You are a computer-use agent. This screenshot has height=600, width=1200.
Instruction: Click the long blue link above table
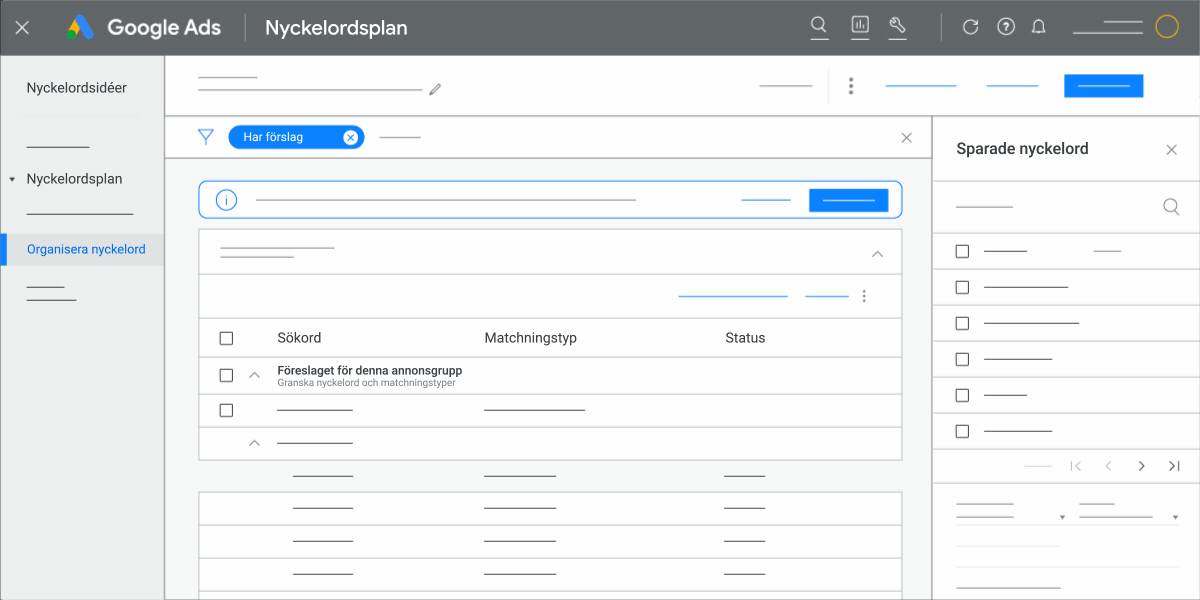pos(733,296)
